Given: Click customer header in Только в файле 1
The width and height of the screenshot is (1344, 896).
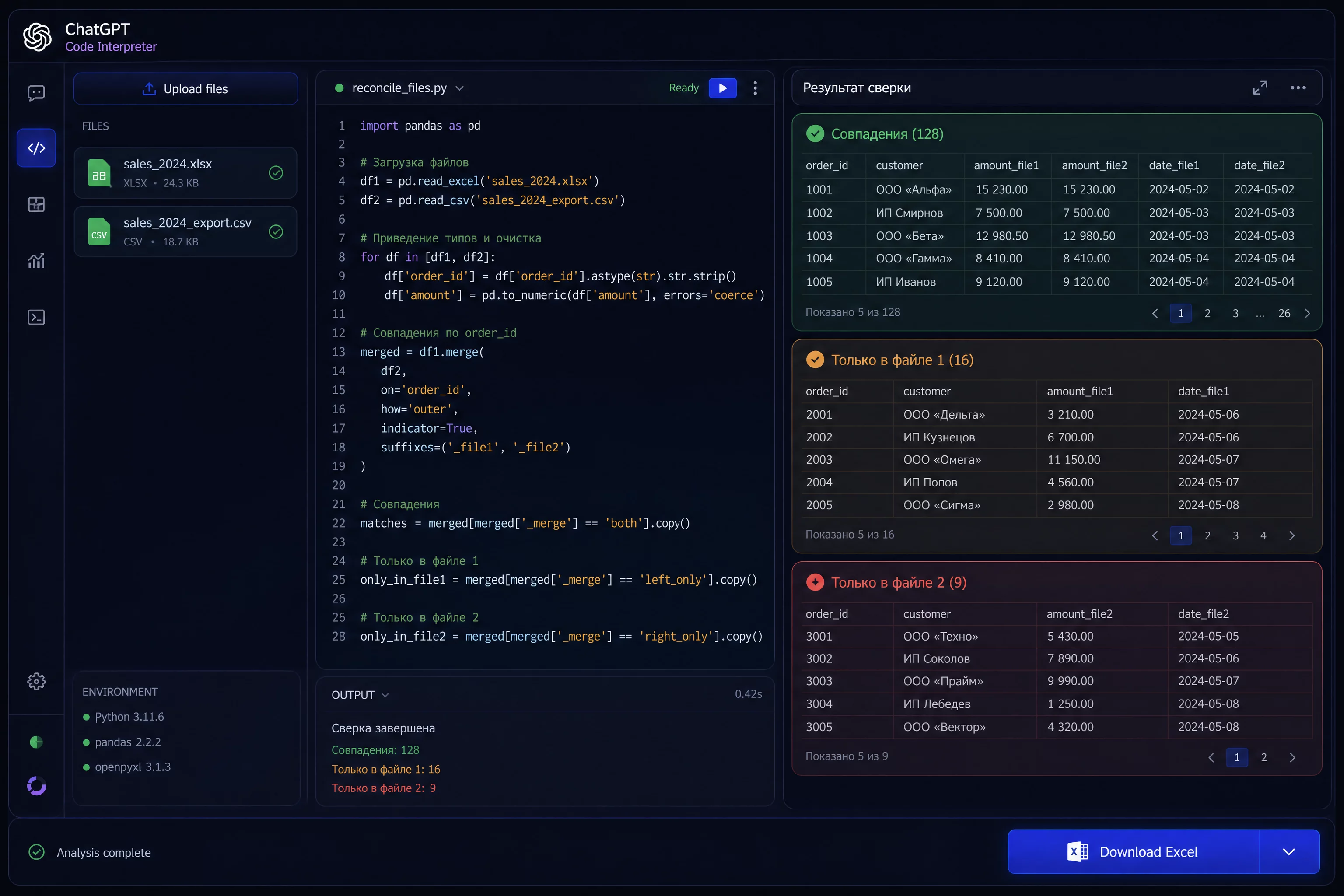Looking at the screenshot, I should [927, 392].
